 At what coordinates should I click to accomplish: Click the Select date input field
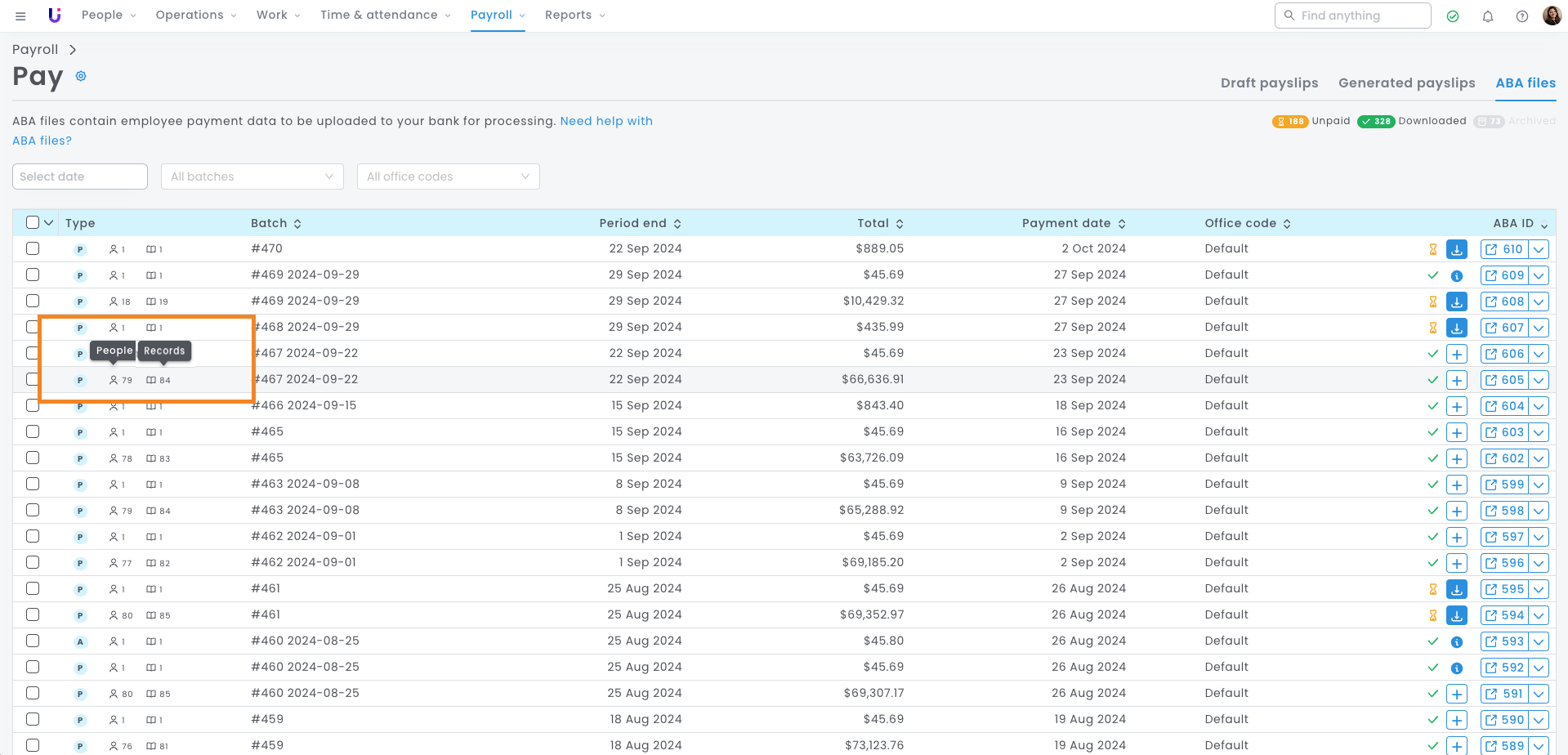[79, 176]
